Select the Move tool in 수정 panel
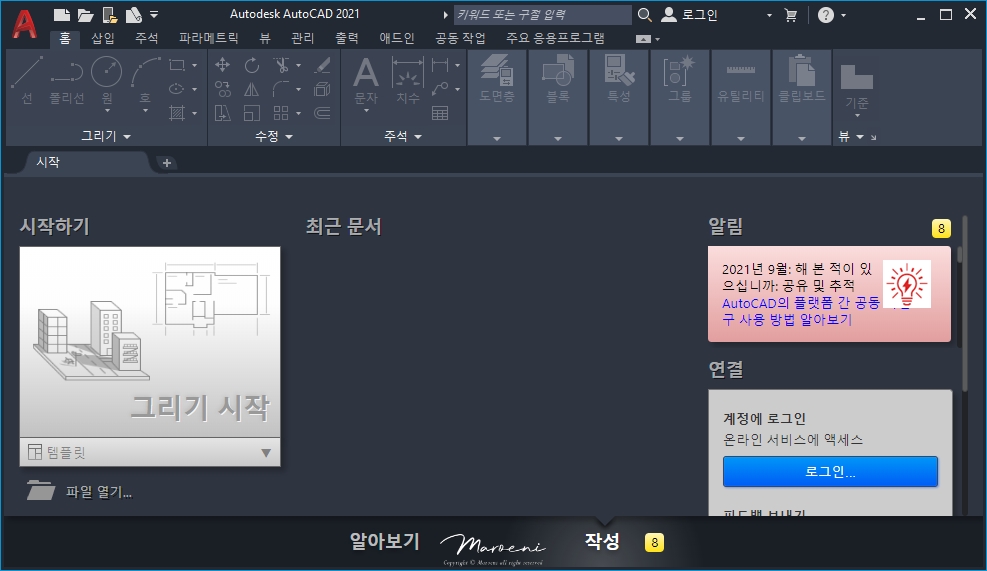 [222, 65]
